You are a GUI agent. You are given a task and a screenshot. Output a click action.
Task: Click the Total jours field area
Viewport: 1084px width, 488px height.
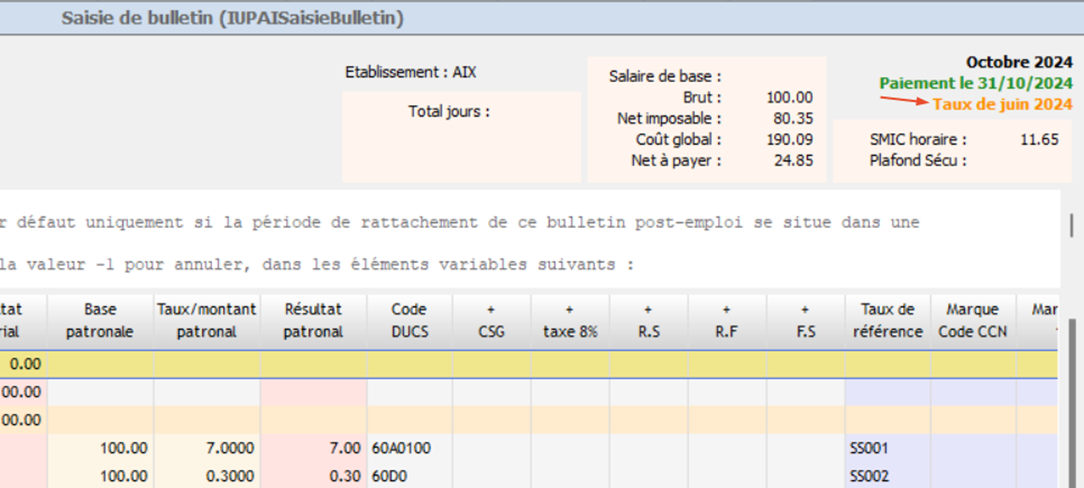coord(461,135)
